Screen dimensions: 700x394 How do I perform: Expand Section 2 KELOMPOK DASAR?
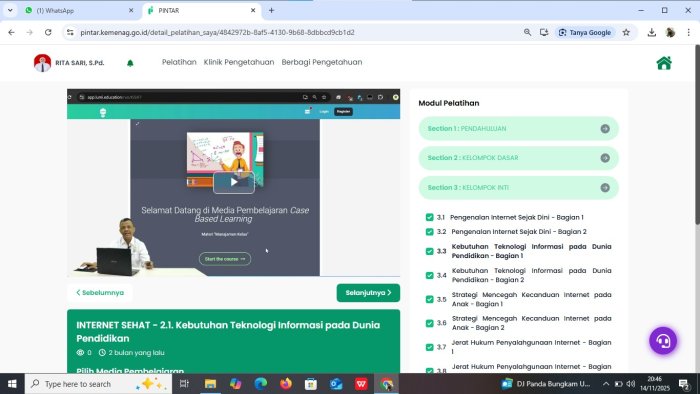pyautogui.click(x=518, y=158)
